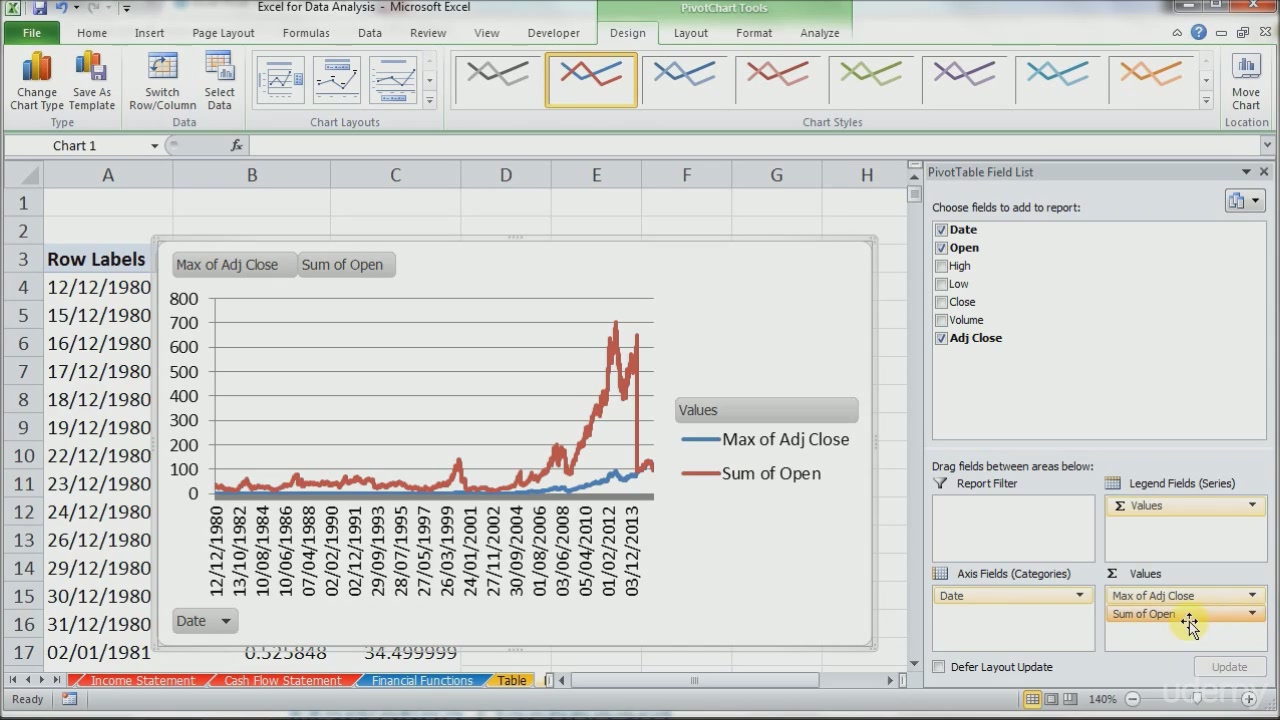Expand the Chart Styles gallery
Image resolution: width=1280 pixels, height=720 pixels.
(1206, 101)
